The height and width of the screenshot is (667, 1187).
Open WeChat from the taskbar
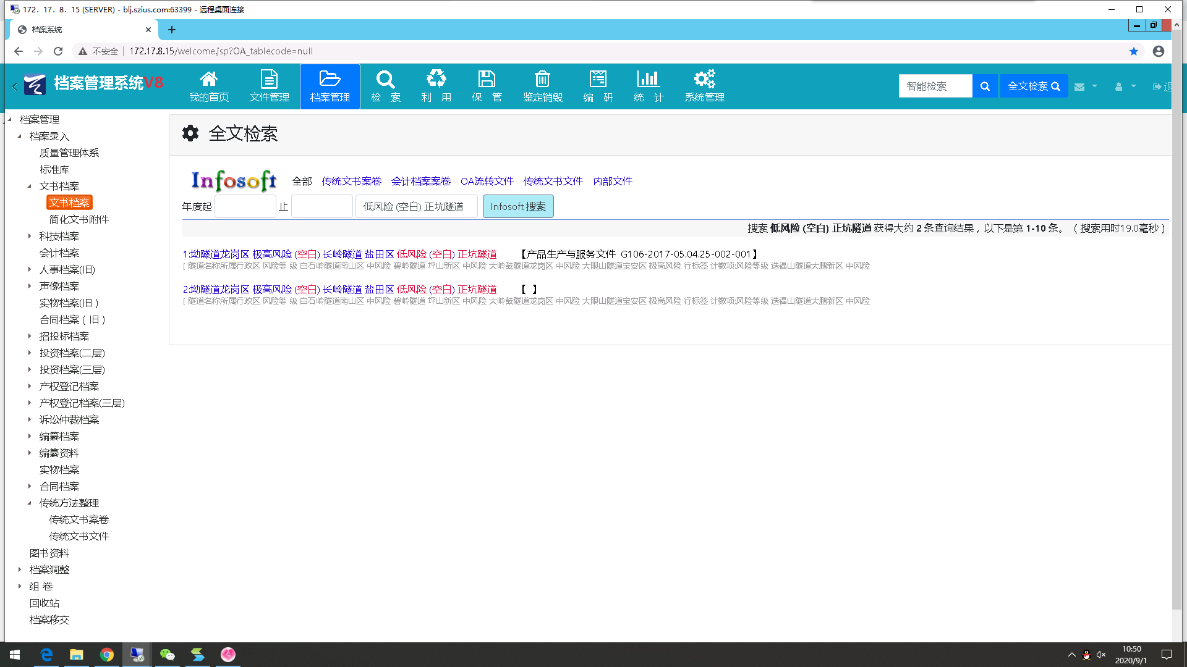[x=167, y=655]
